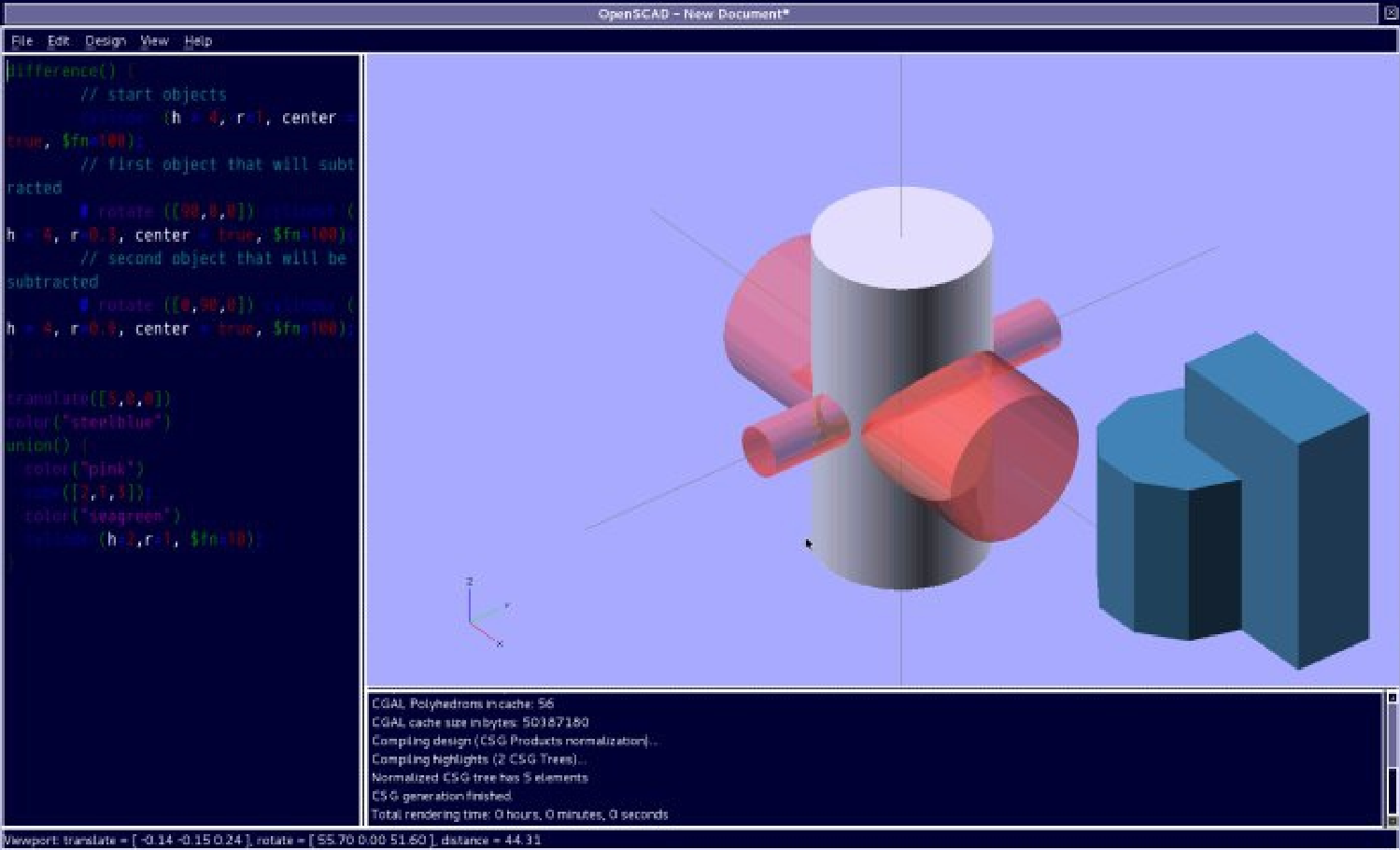Open the File menu
1400x850 pixels.
[x=21, y=41]
